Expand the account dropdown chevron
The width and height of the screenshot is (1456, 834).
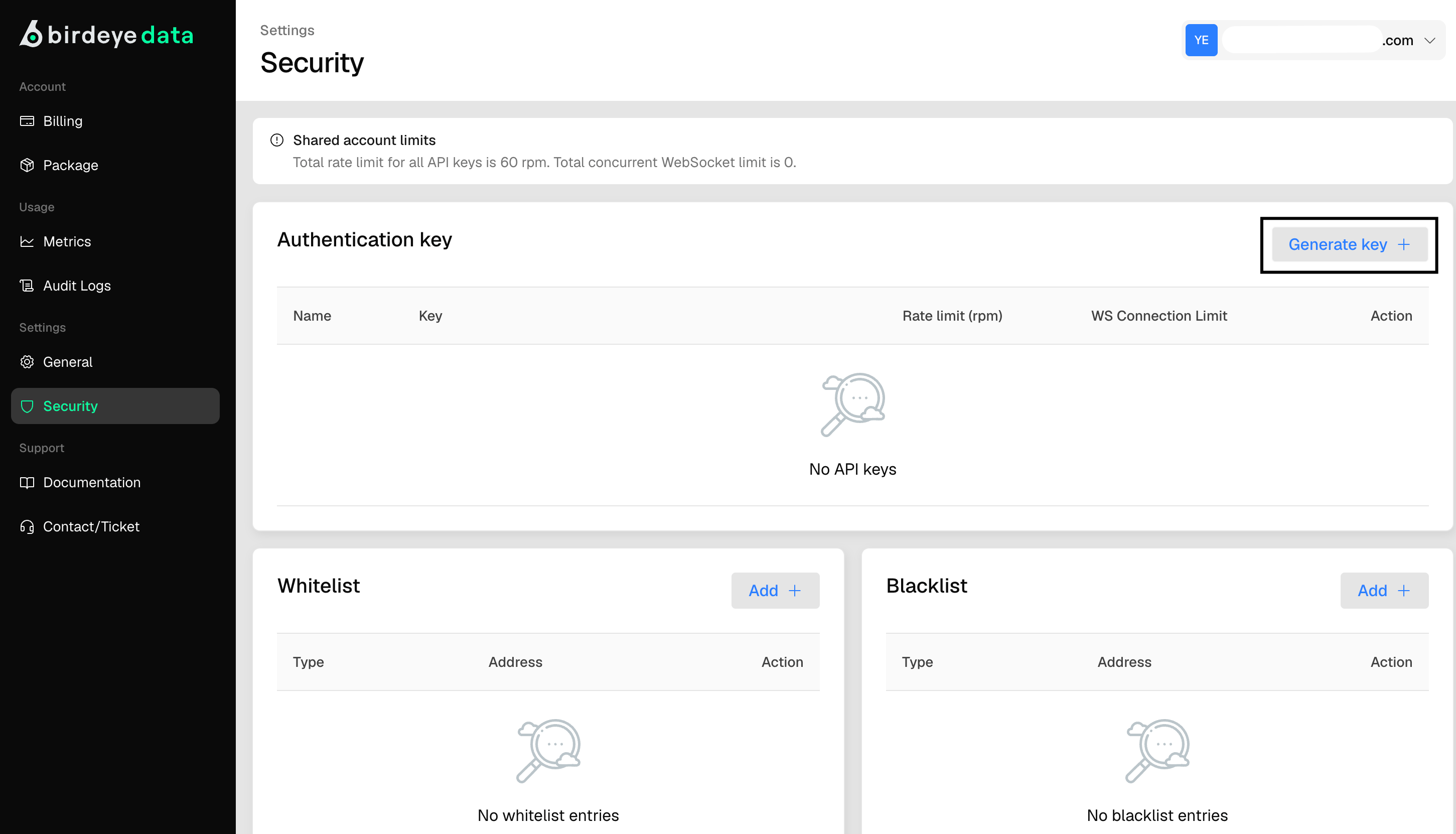click(1430, 40)
